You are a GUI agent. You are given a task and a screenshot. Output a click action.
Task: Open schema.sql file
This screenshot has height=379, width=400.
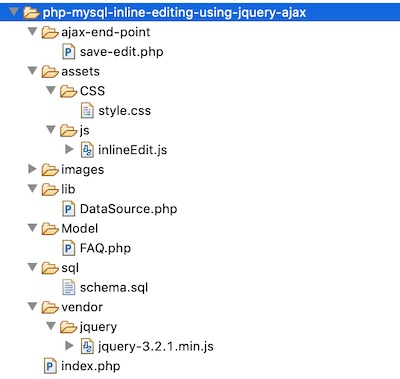pos(114,288)
